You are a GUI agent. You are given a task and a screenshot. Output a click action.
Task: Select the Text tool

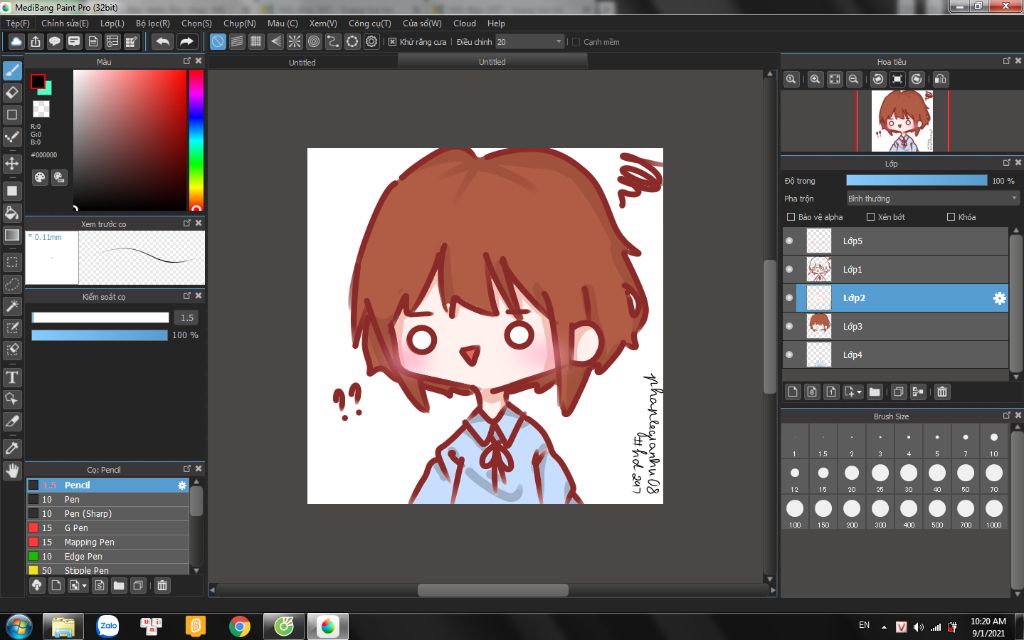pyautogui.click(x=12, y=377)
